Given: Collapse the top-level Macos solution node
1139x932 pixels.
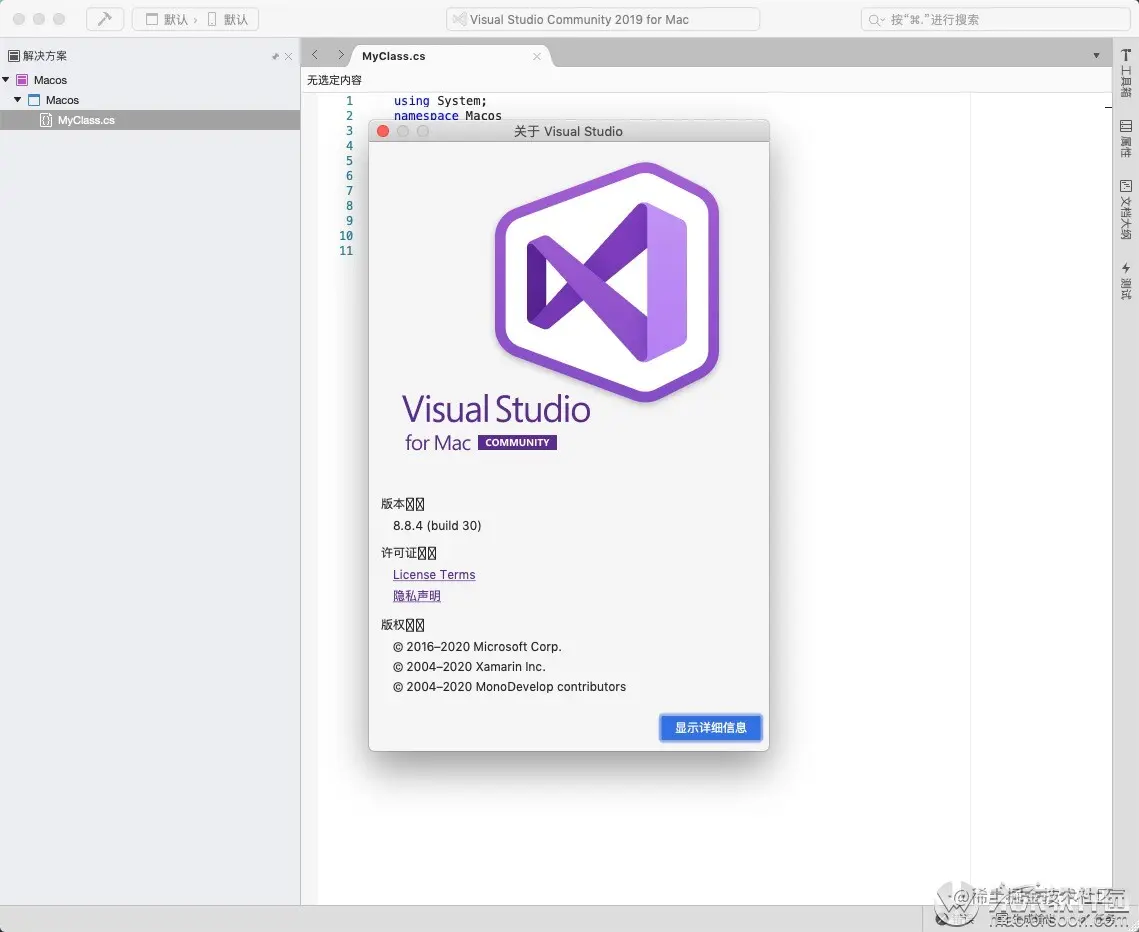Looking at the screenshot, I should [6, 79].
